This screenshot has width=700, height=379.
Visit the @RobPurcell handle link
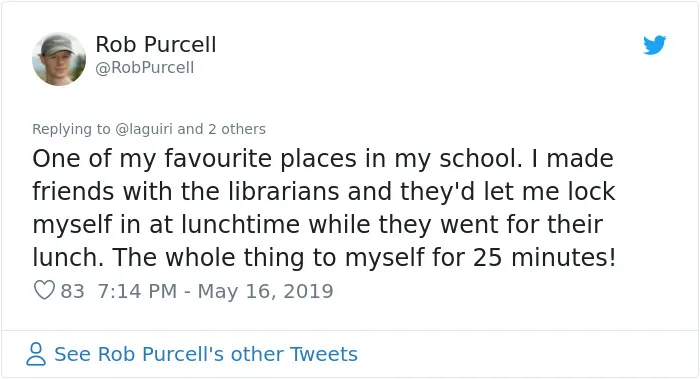tap(145, 67)
